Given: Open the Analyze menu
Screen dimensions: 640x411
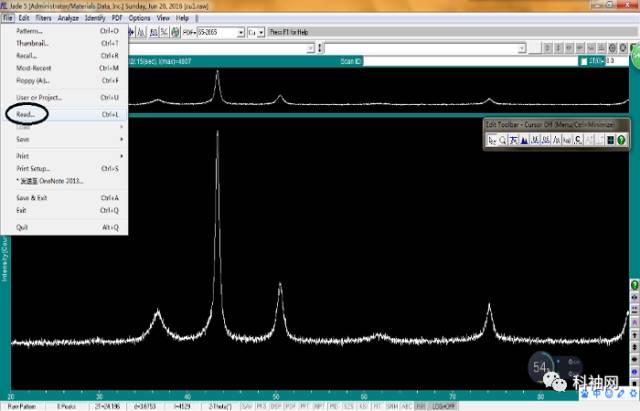Looking at the screenshot, I should (68, 18).
